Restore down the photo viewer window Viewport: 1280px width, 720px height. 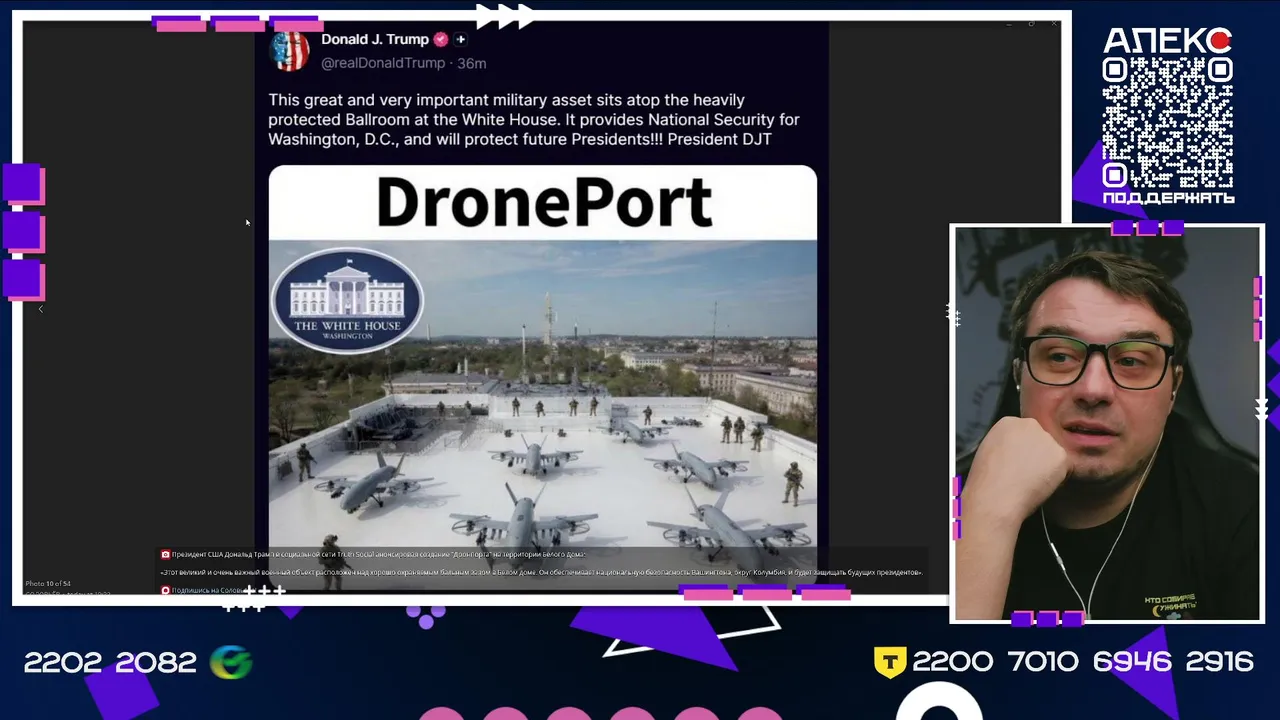[x=1031, y=23]
